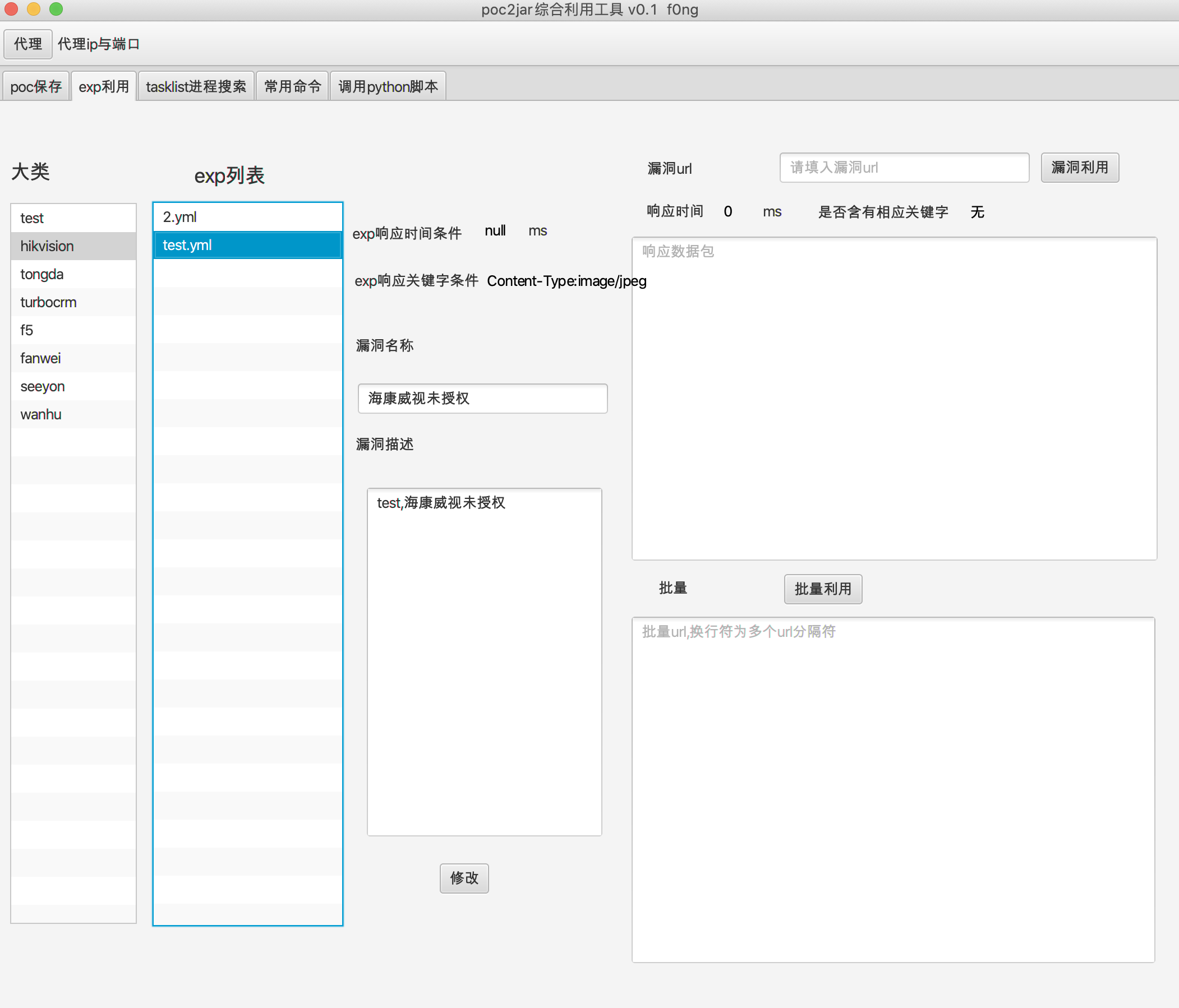Viewport: 1179px width, 1008px height.
Task: Open the poc保存 tab
Action: coord(35,86)
